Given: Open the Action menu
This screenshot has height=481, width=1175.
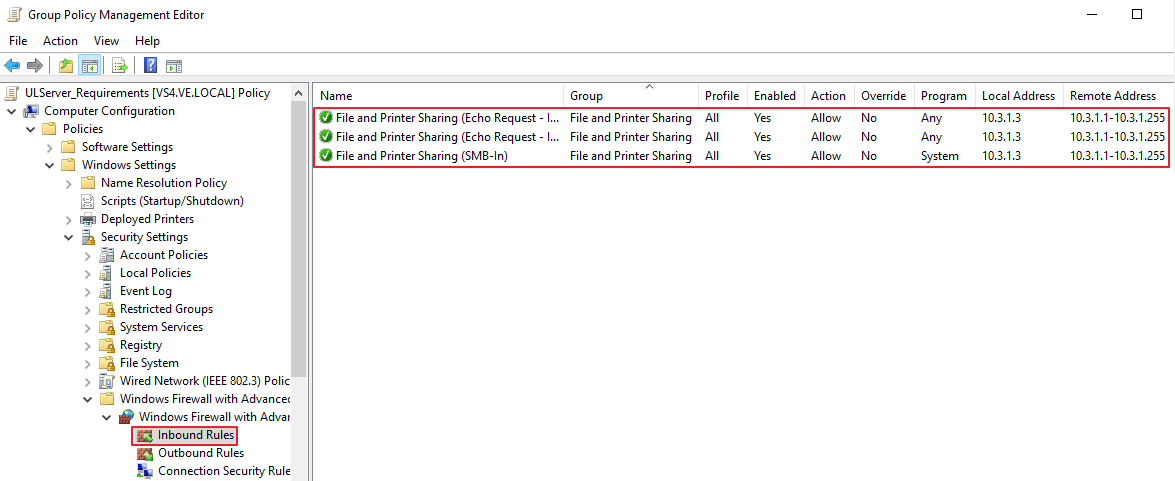Looking at the screenshot, I should click(x=60, y=41).
